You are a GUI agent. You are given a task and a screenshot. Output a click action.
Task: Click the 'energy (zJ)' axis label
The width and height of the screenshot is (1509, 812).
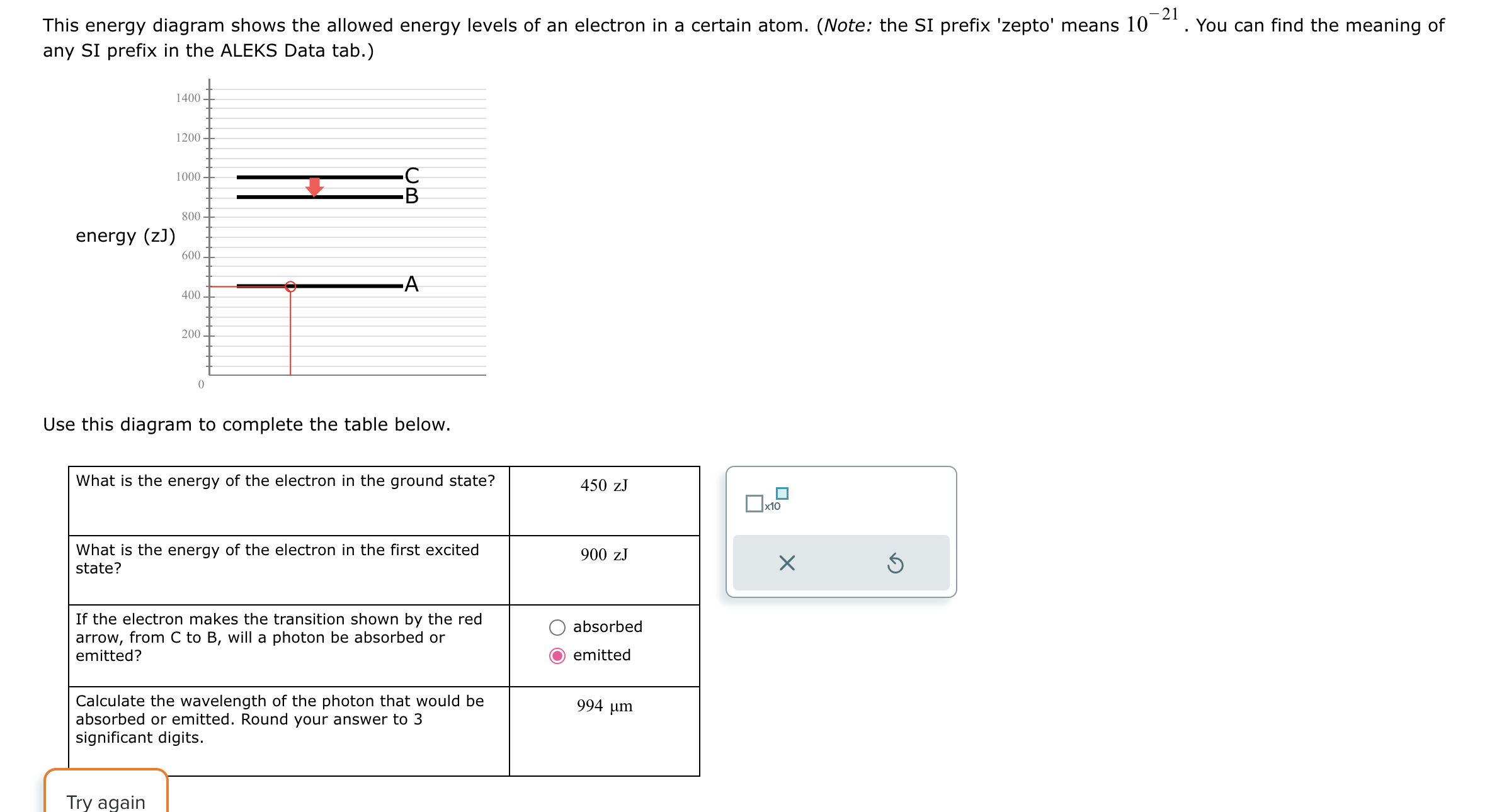click(x=124, y=236)
